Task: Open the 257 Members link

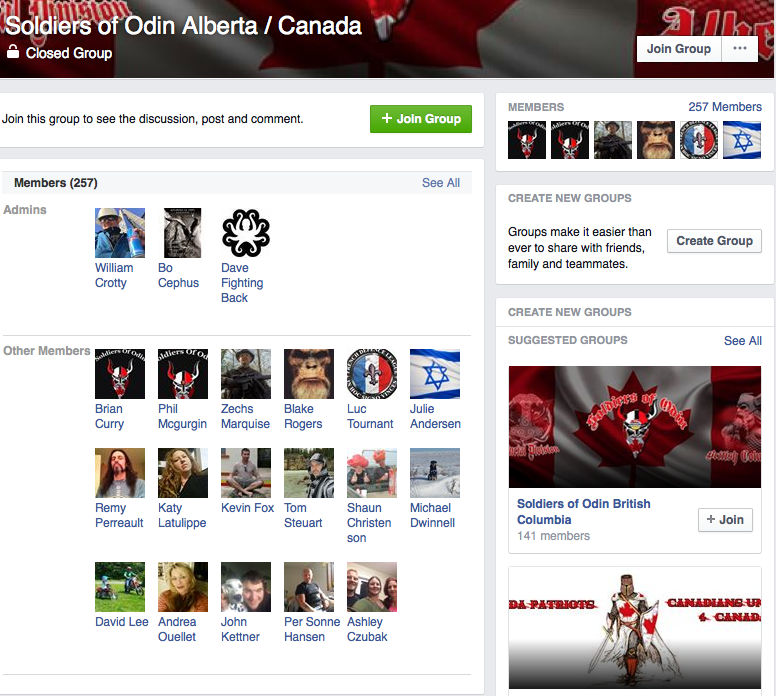Action: [x=725, y=107]
